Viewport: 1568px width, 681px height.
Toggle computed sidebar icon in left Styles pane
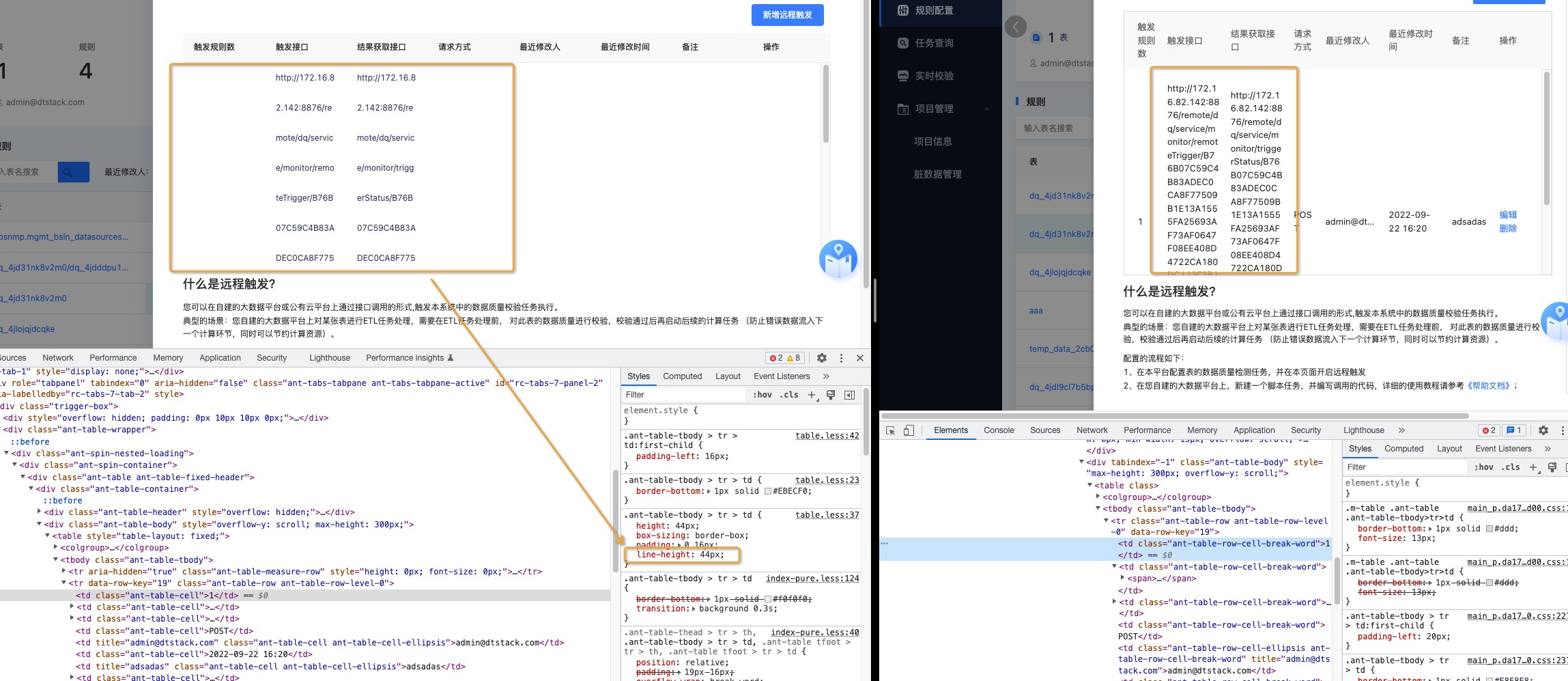point(849,395)
